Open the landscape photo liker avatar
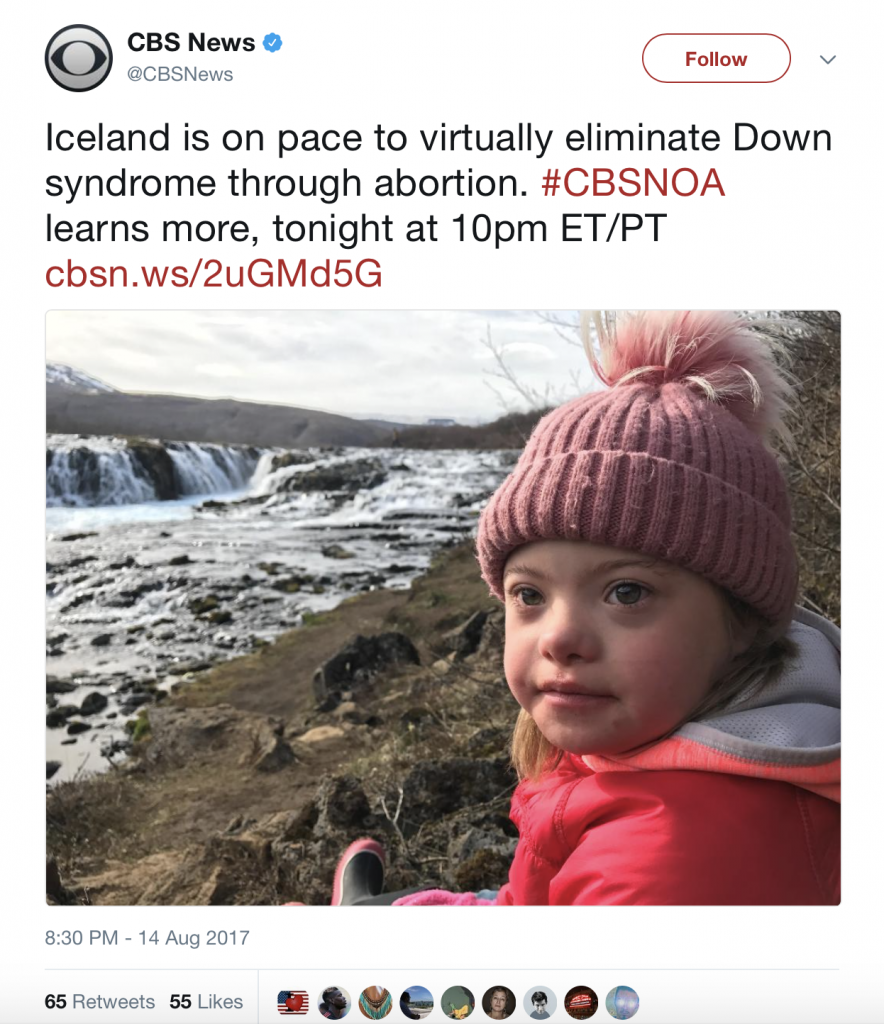The height and width of the screenshot is (1024, 884). coord(416,1002)
